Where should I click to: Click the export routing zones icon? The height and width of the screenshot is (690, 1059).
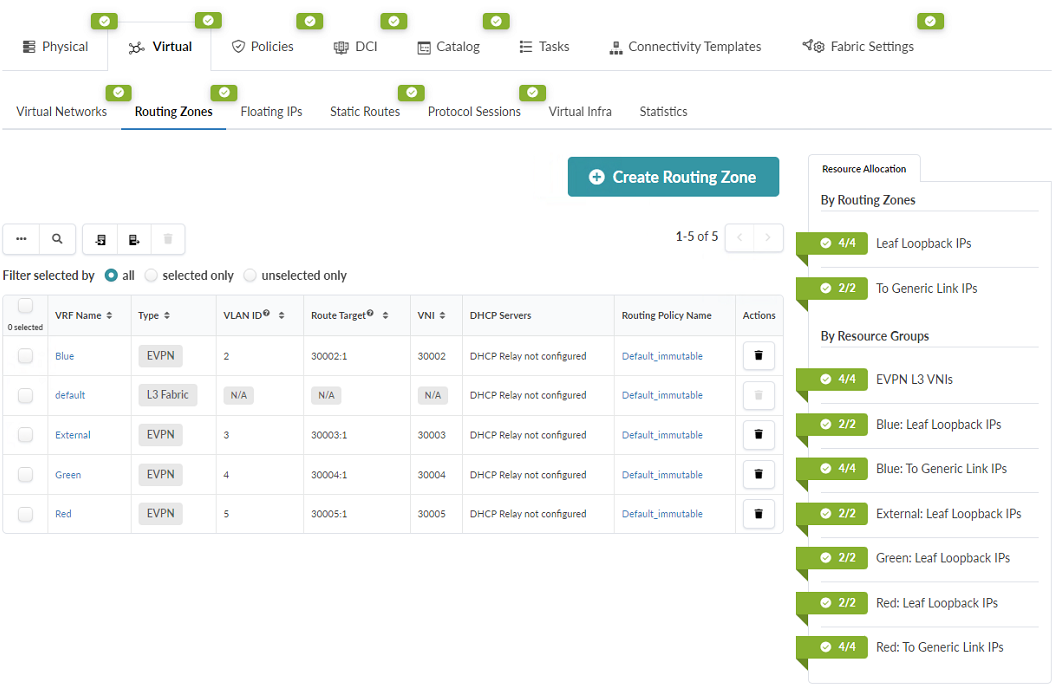tap(133, 239)
